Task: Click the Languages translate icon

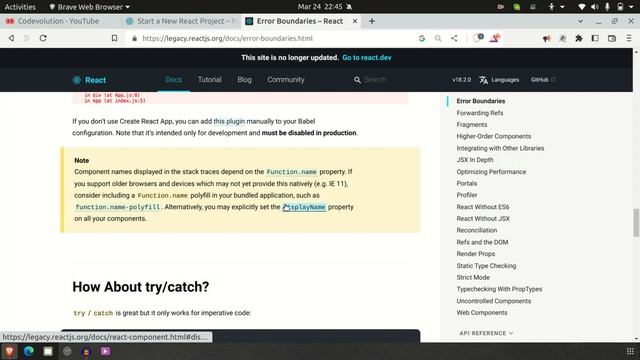Action: click(x=483, y=80)
